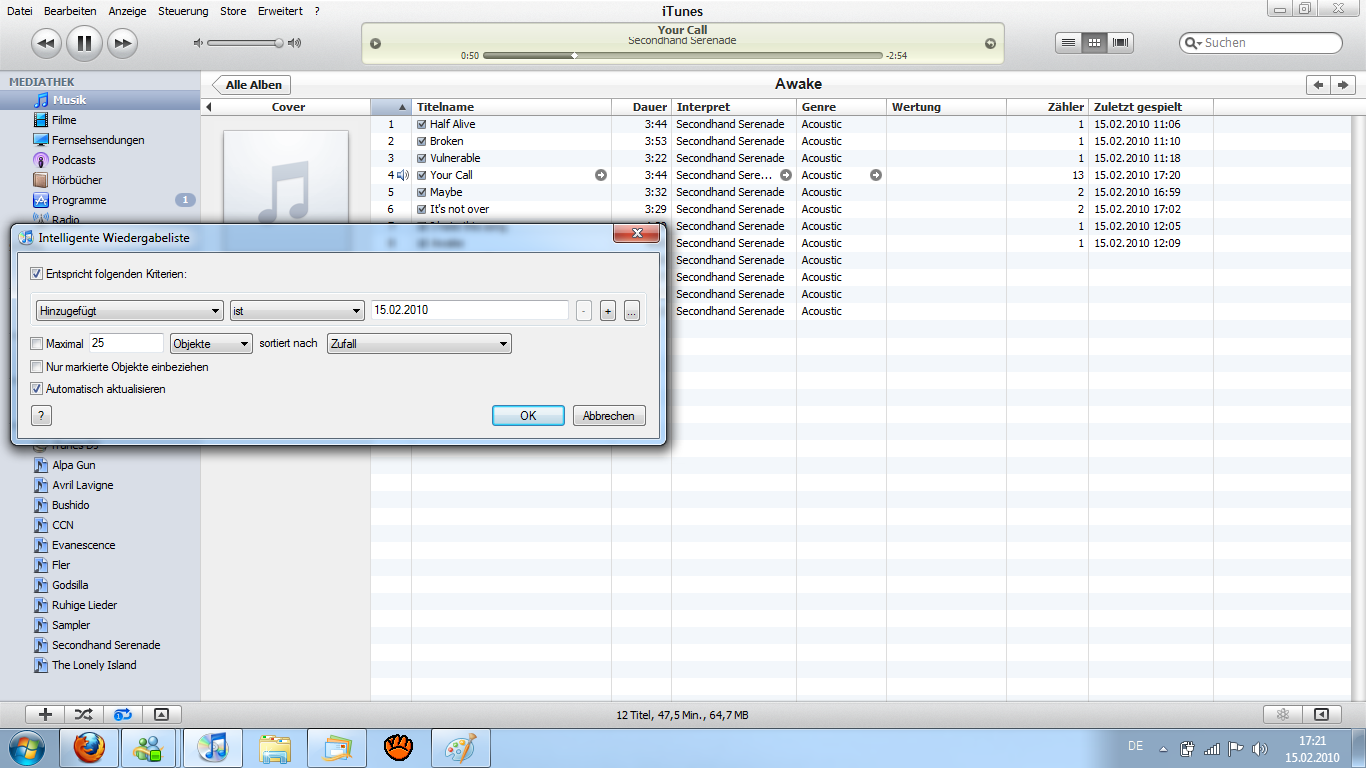
Task: Skip back to the previous track
Action: 47,43
